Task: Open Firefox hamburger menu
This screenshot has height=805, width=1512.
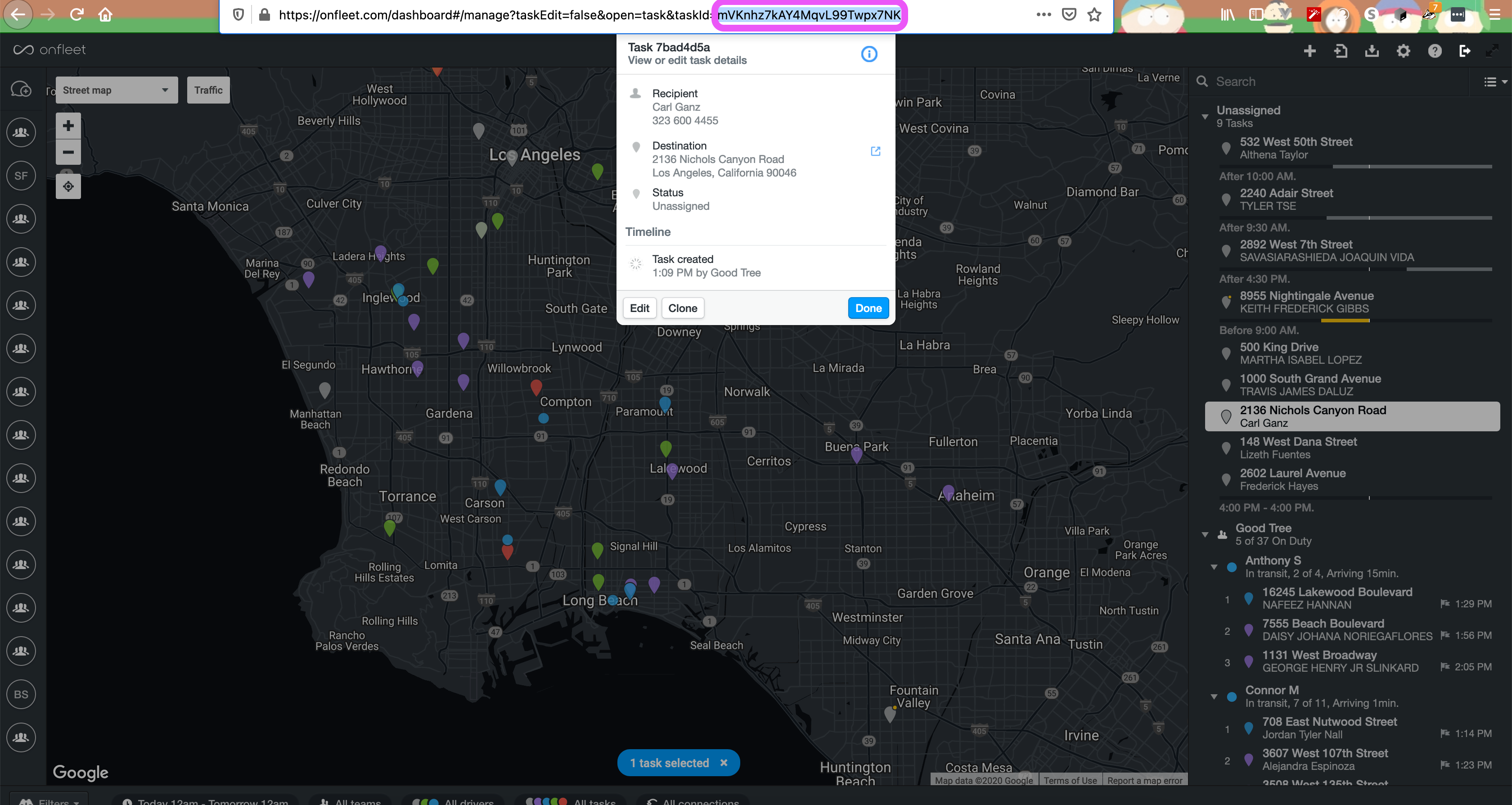Action: click(x=1494, y=15)
